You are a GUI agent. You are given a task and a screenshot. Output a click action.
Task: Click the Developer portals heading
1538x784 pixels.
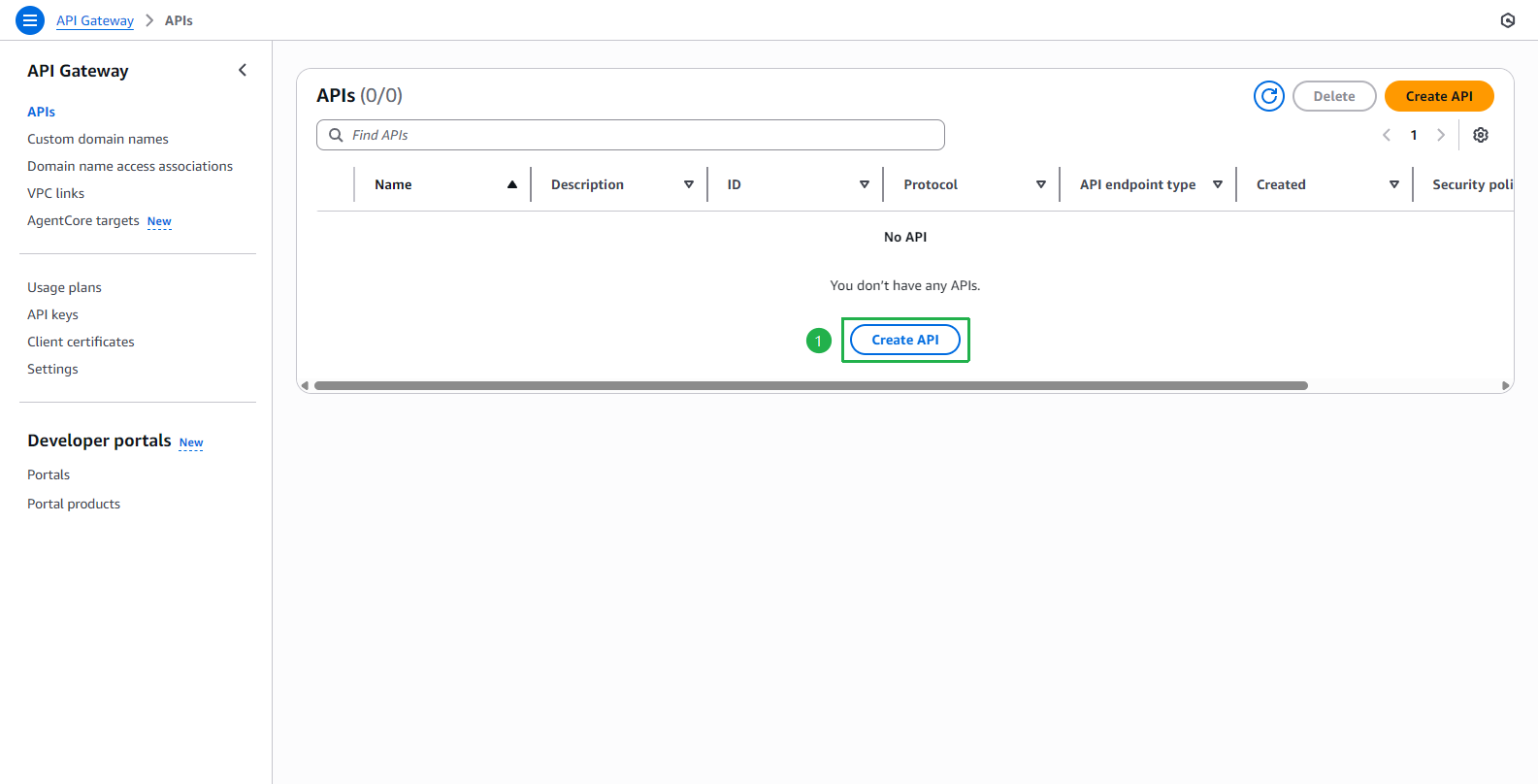[99, 441]
